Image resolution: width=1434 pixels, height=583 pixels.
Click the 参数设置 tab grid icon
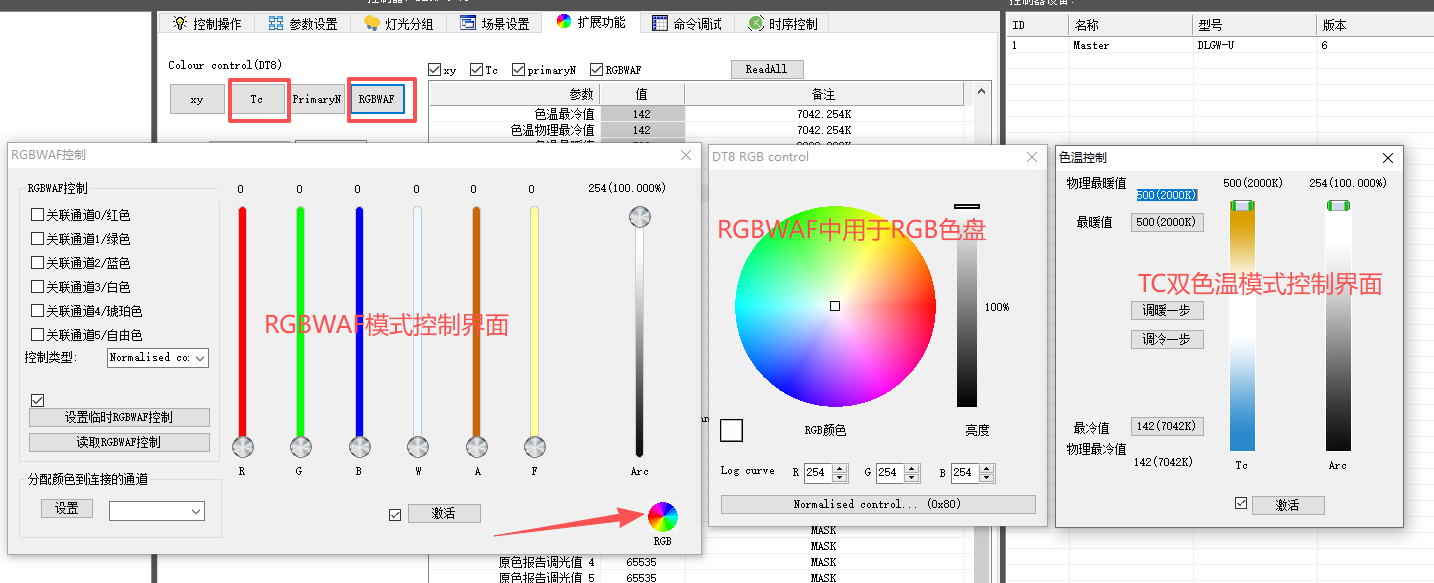tap(275, 23)
